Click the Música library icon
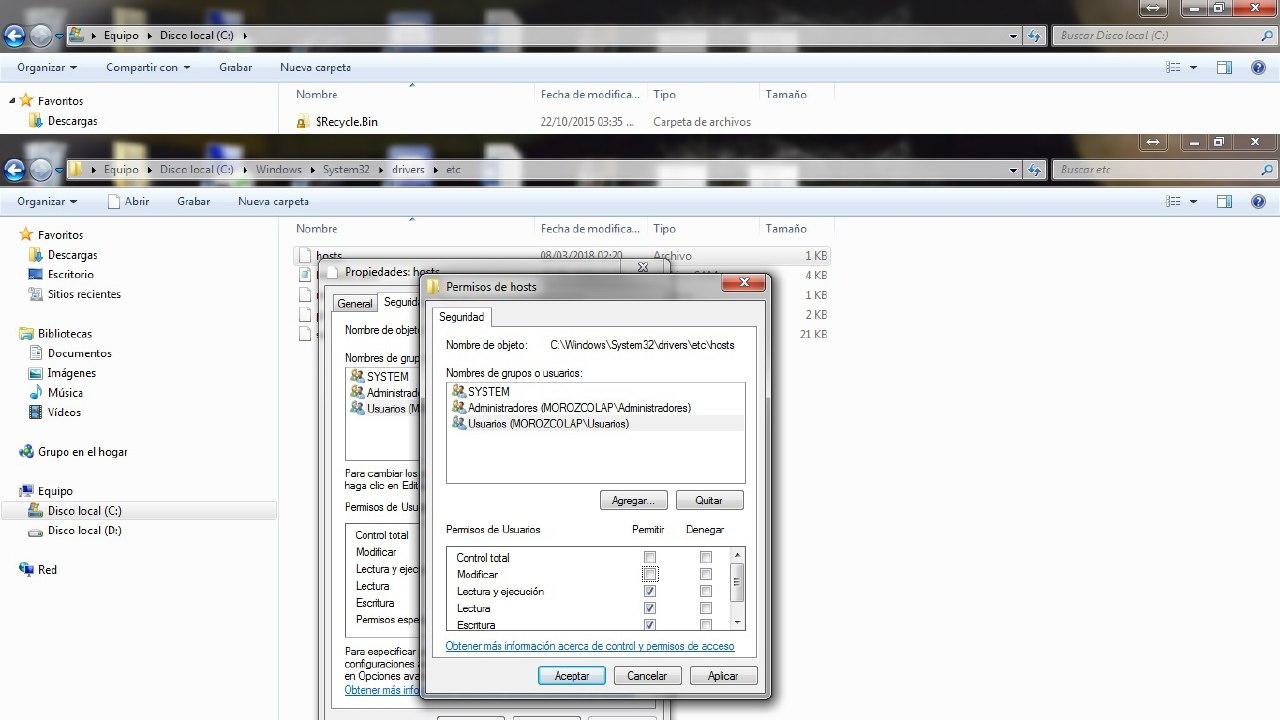 [x=36, y=393]
